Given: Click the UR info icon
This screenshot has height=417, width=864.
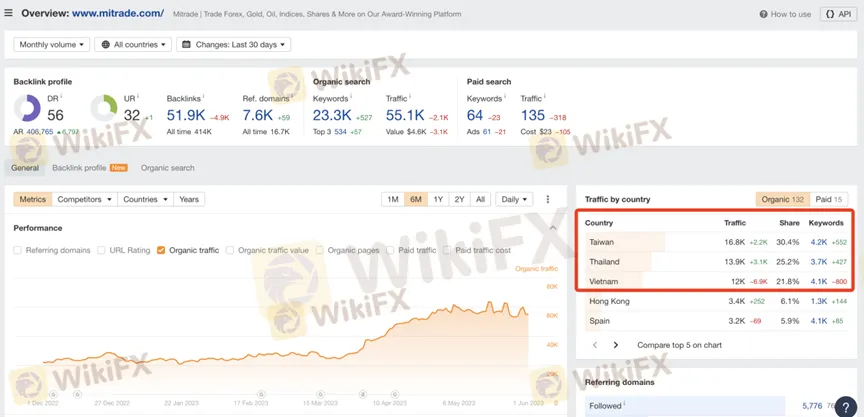Looking at the screenshot, I should tap(138, 97).
